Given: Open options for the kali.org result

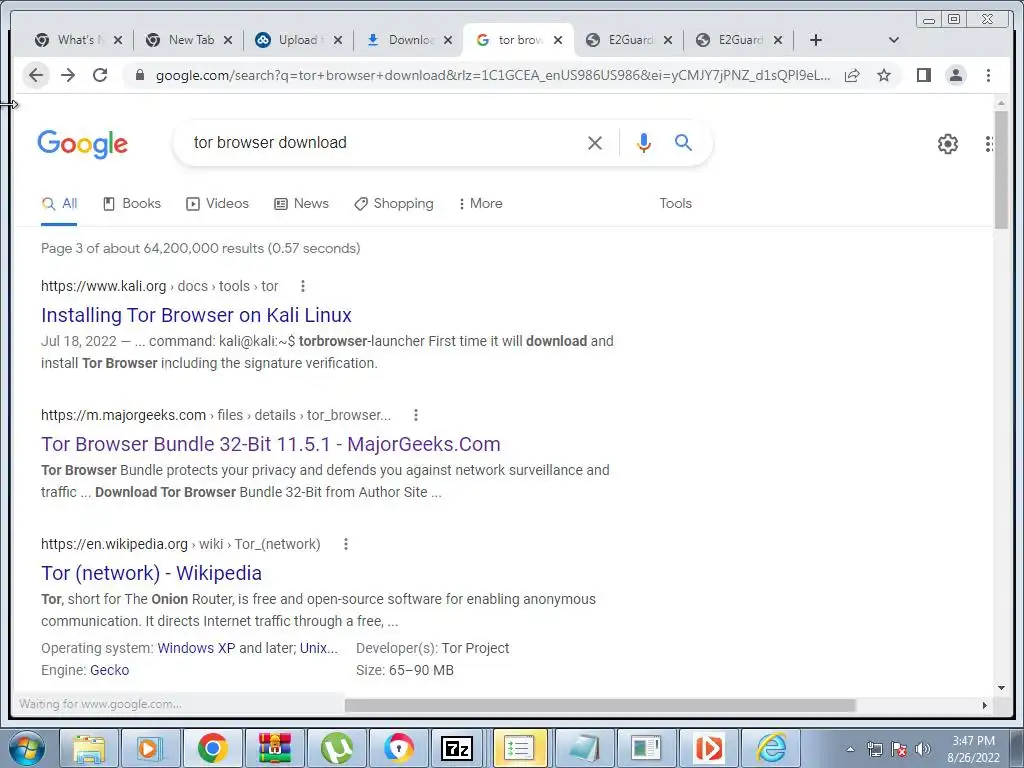Looking at the screenshot, I should point(302,286).
